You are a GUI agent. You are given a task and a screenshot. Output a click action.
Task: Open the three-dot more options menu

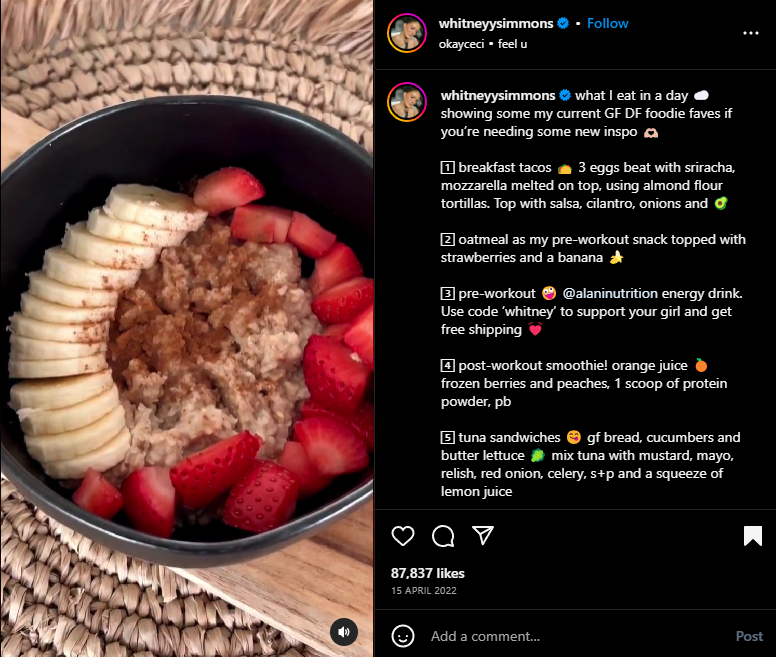click(751, 33)
